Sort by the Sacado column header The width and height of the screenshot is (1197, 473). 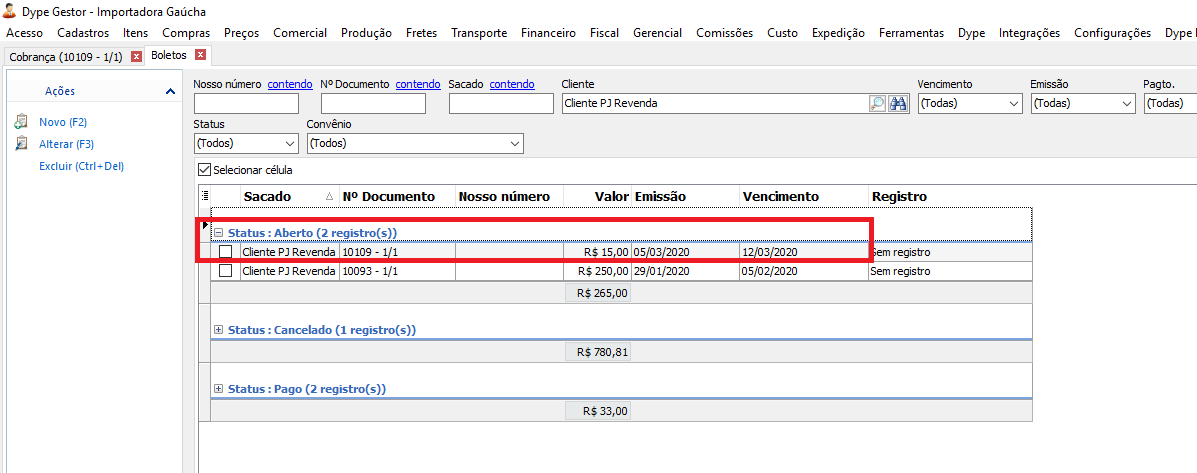coord(289,196)
